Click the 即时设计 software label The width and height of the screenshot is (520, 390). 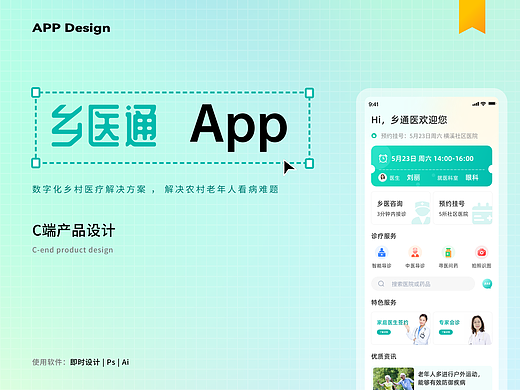[85, 362]
